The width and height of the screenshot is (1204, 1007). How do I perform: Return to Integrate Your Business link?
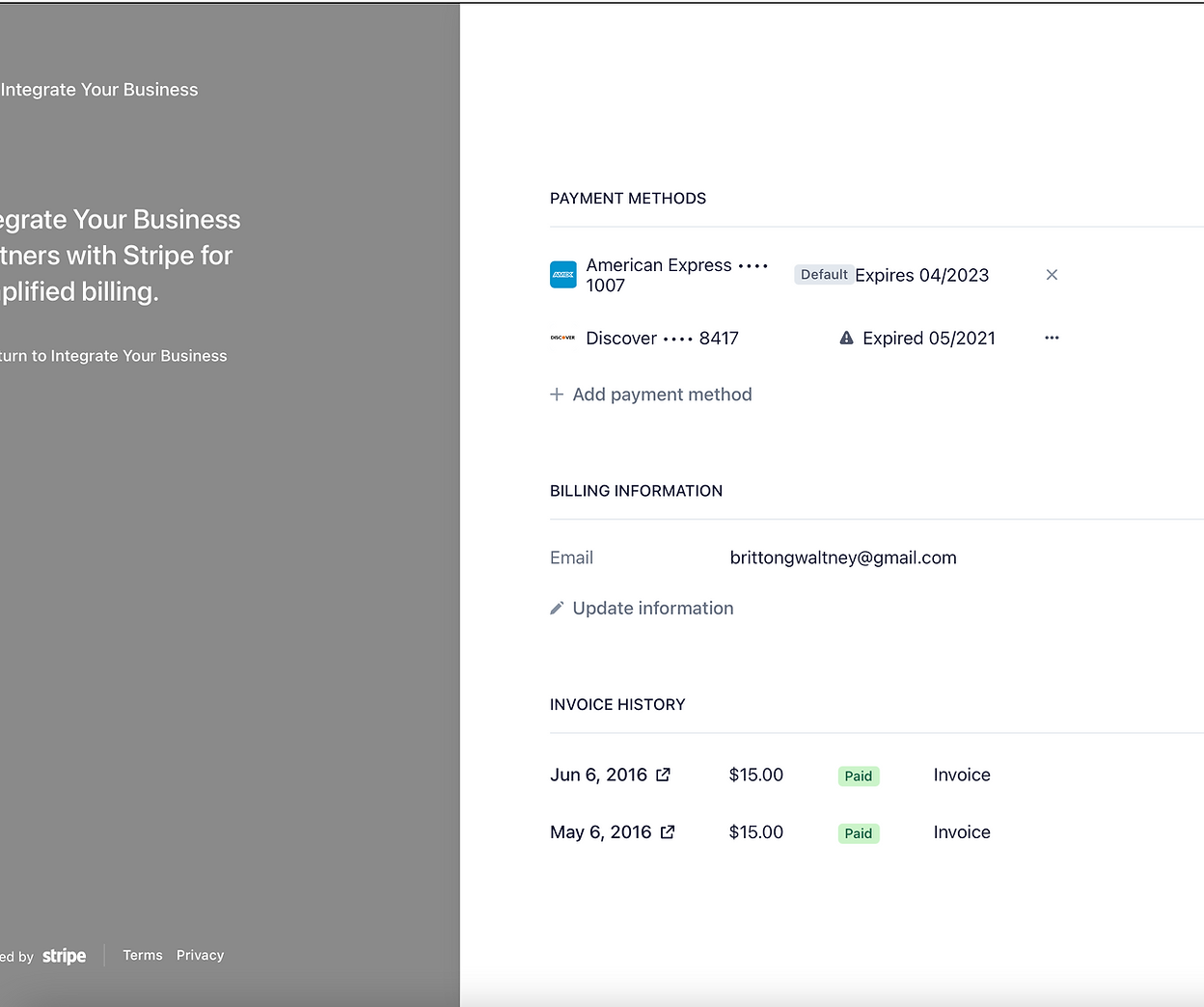[x=114, y=356]
